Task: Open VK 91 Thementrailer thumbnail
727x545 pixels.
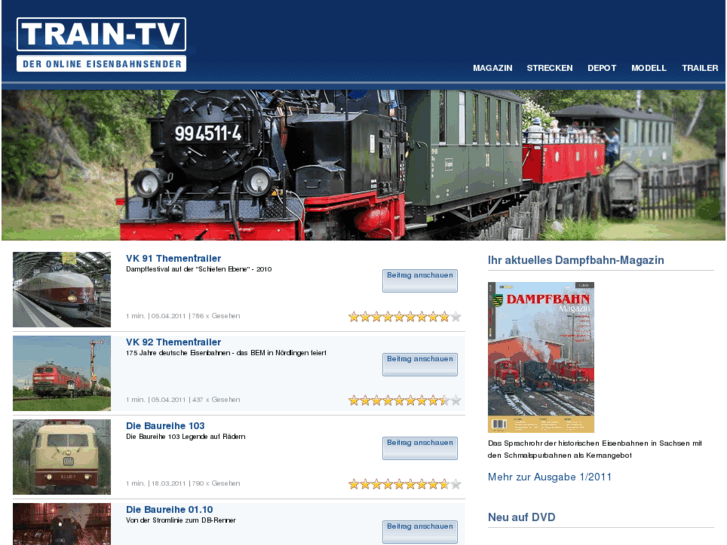Action: click(62, 289)
